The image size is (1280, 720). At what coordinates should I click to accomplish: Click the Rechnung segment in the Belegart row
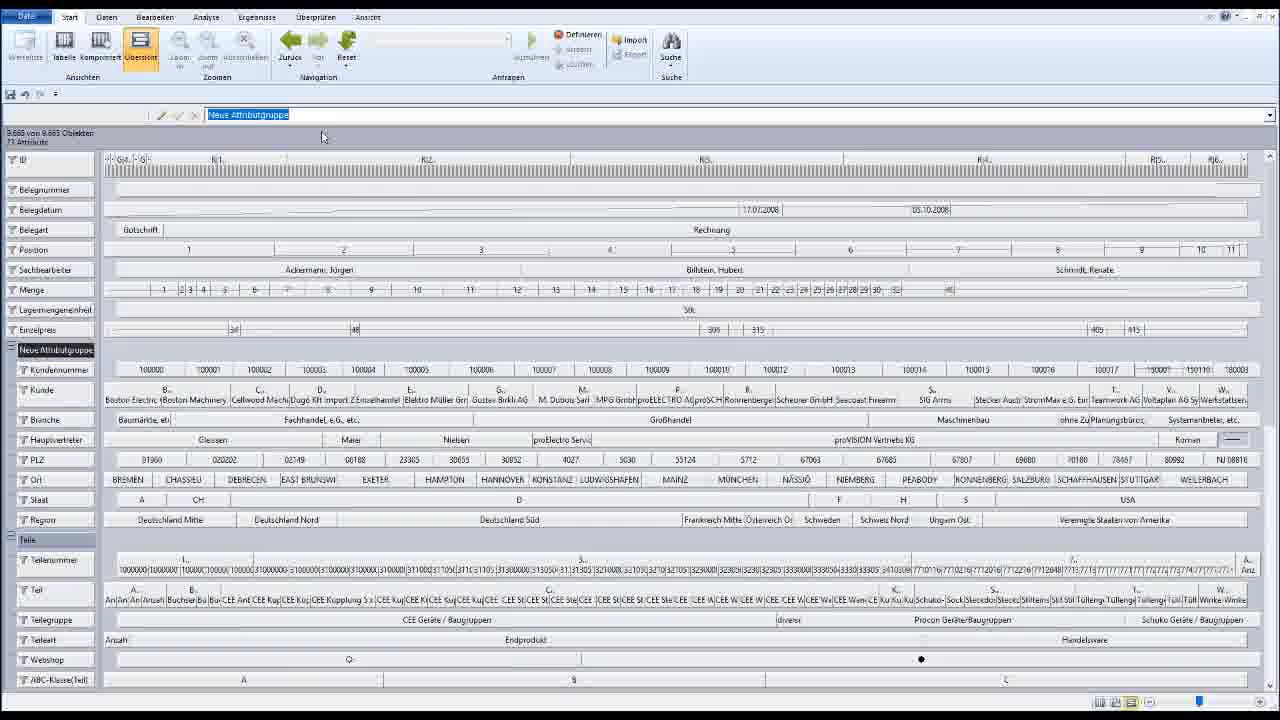[711, 230]
